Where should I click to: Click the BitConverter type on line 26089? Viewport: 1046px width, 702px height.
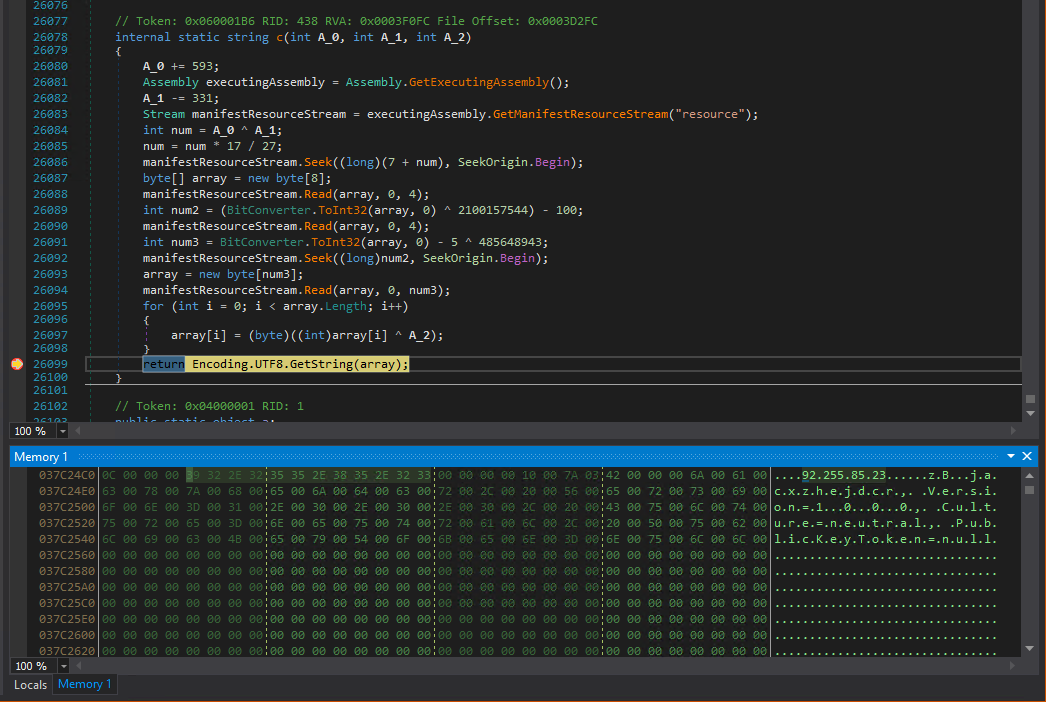pos(269,210)
